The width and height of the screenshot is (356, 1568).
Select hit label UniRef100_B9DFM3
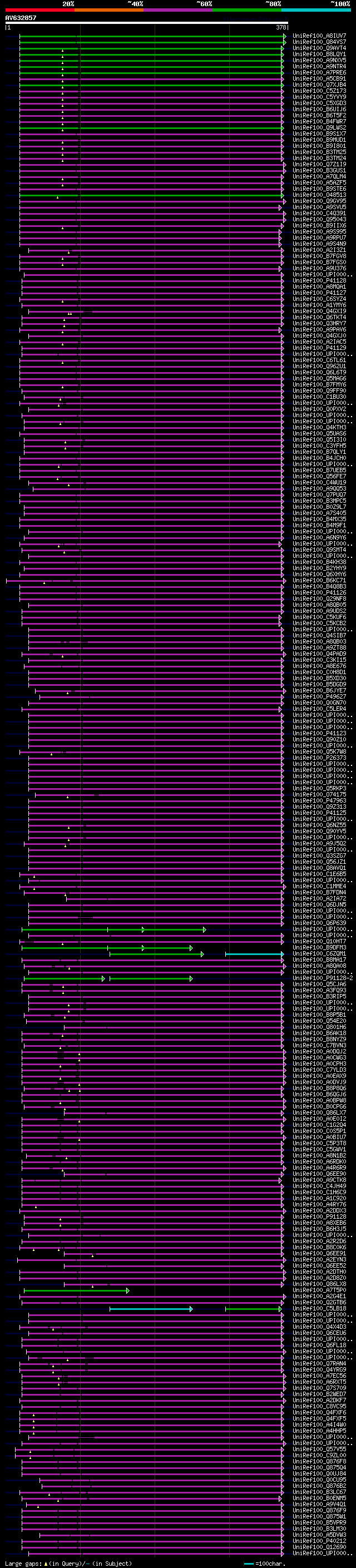point(319,947)
